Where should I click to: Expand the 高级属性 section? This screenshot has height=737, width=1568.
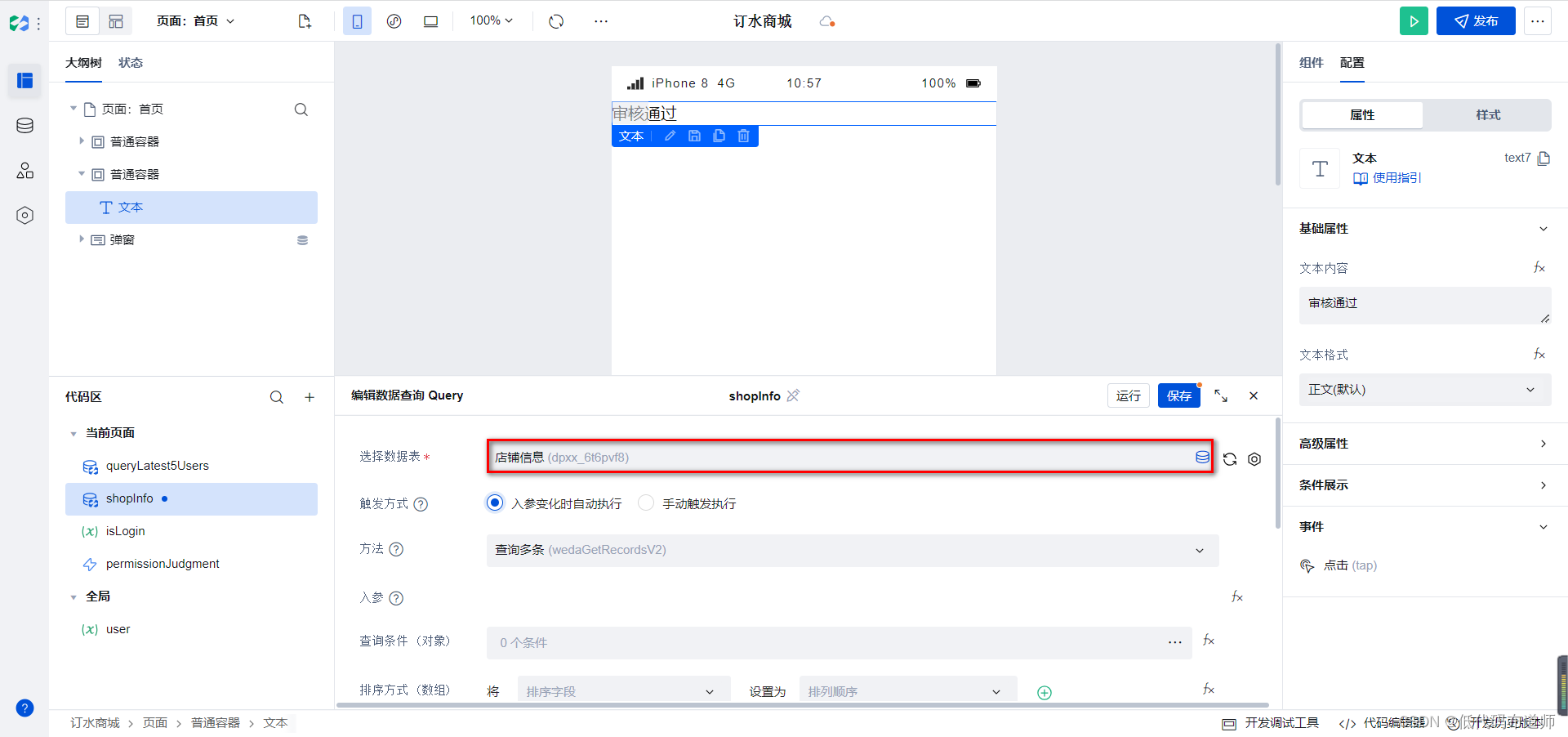click(1425, 444)
